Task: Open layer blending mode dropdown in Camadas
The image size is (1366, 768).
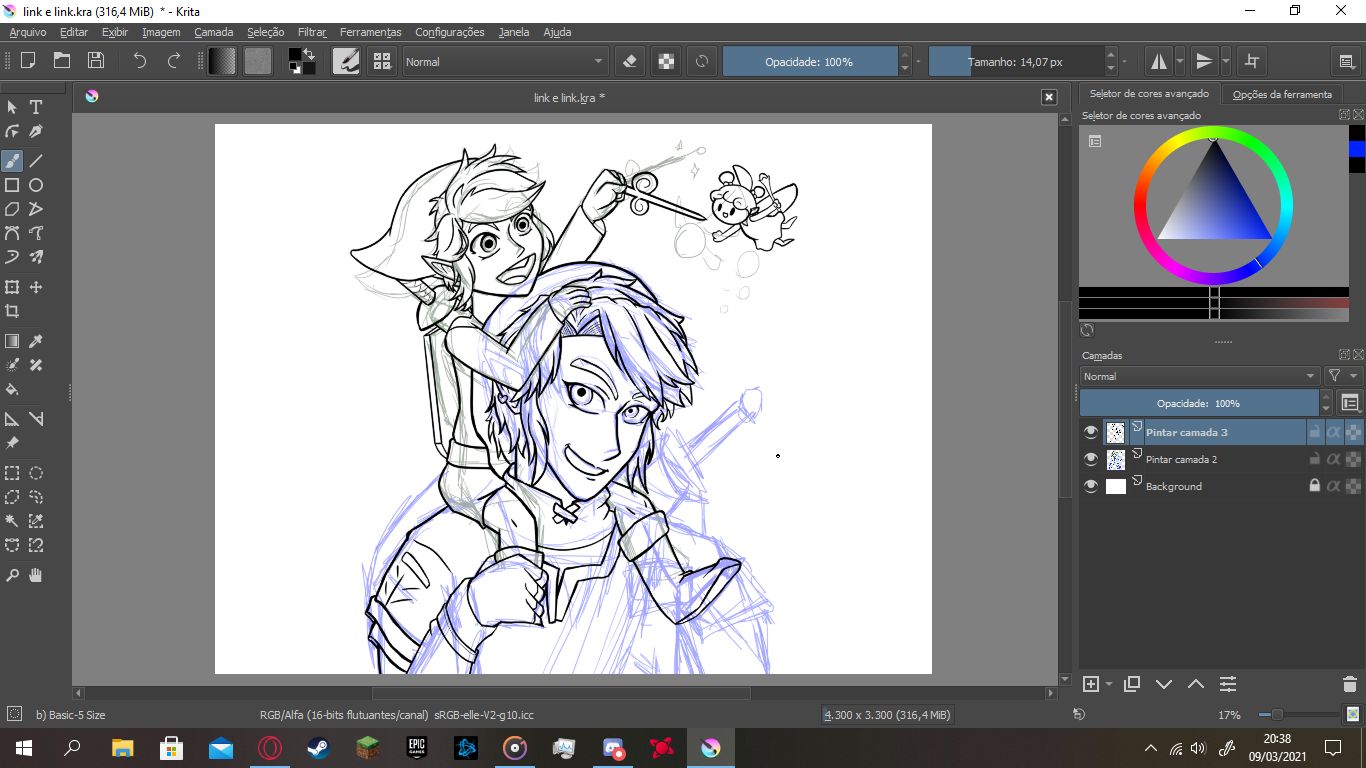Action: point(1199,376)
